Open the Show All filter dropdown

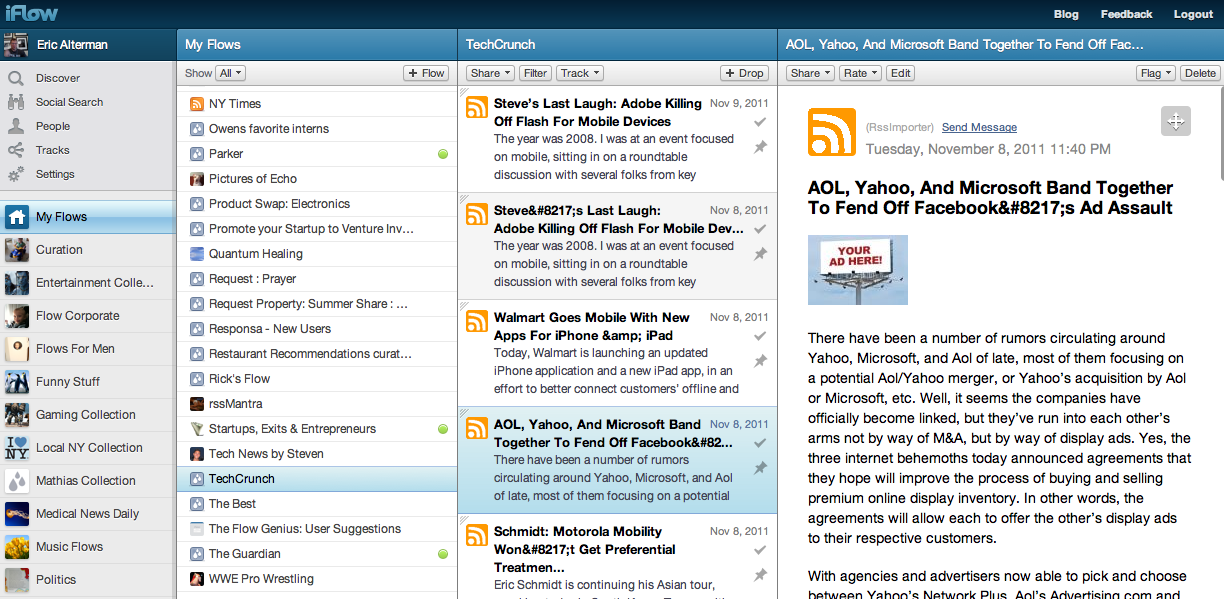tap(231, 73)
